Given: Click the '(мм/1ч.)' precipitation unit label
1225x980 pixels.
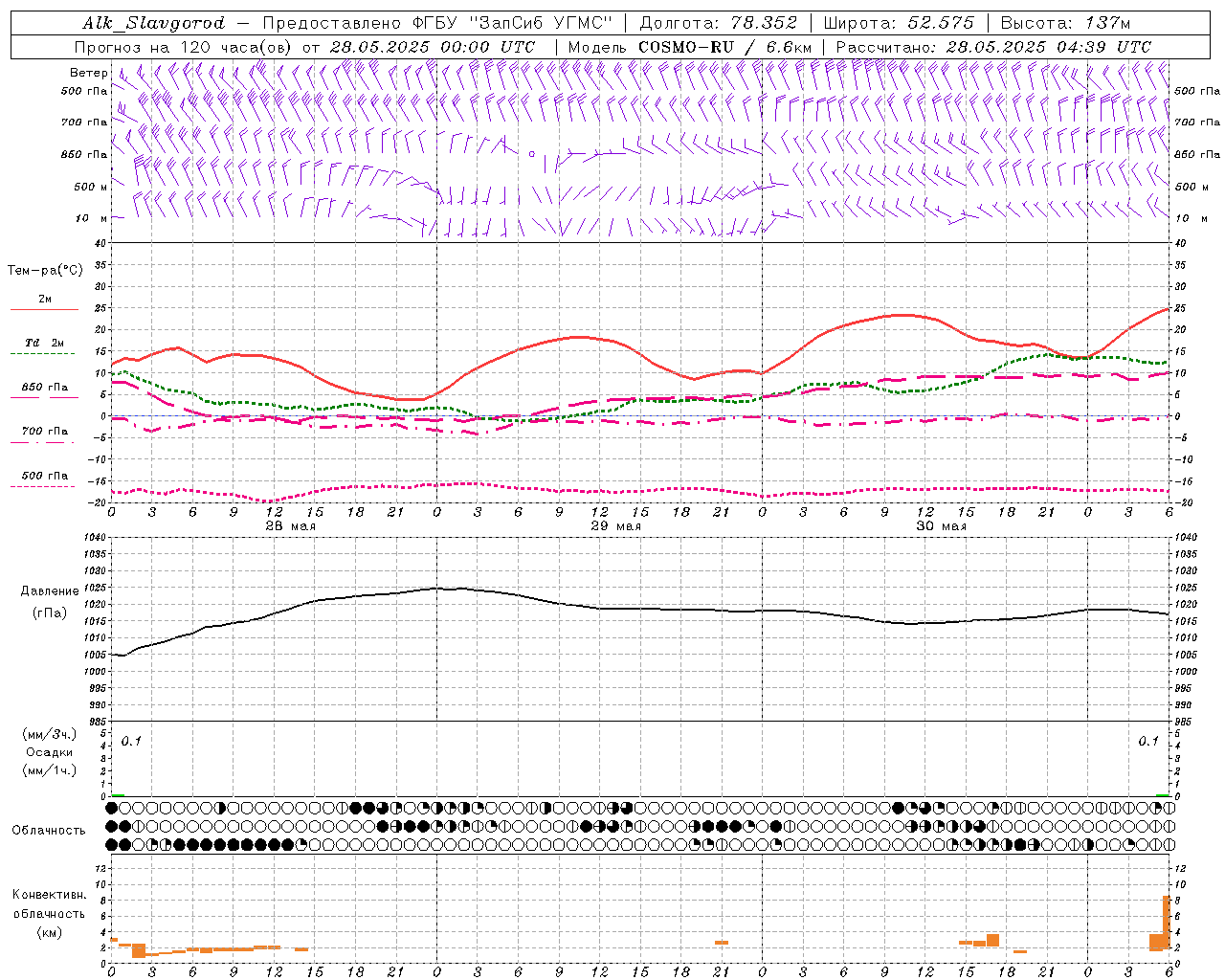Looking at the screenshot, I should point(50,770).
